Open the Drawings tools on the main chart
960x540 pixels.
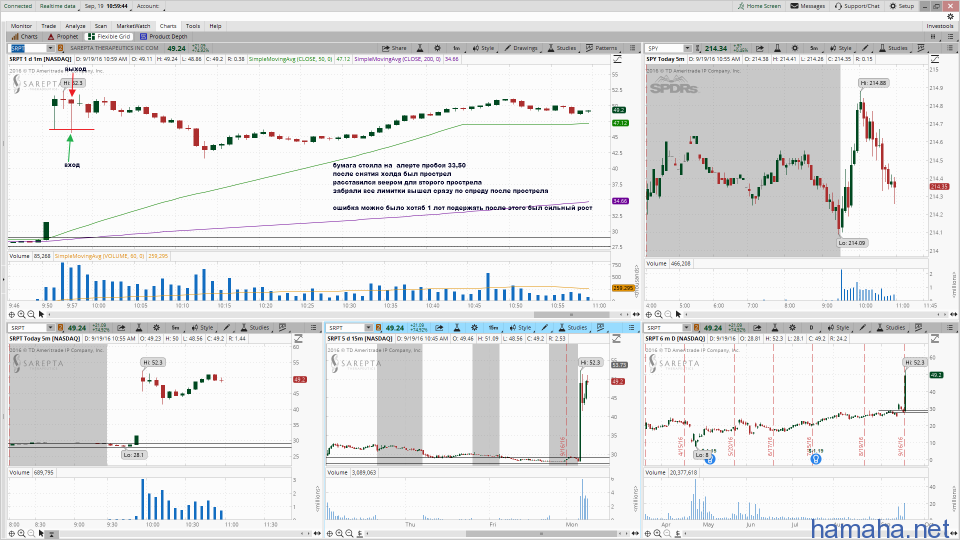click(521, 48)
